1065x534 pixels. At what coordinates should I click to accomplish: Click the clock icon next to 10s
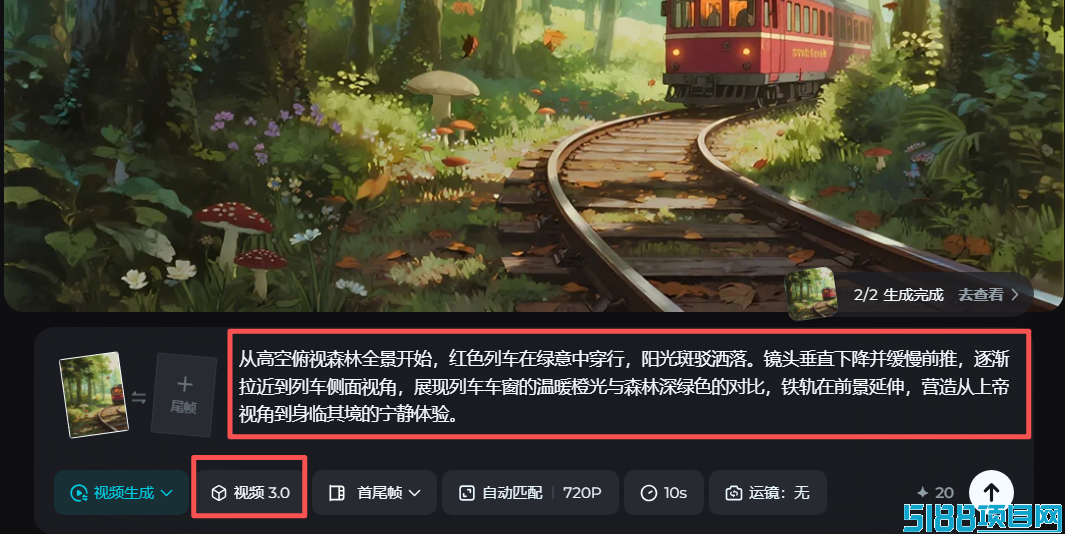point(649,493)
